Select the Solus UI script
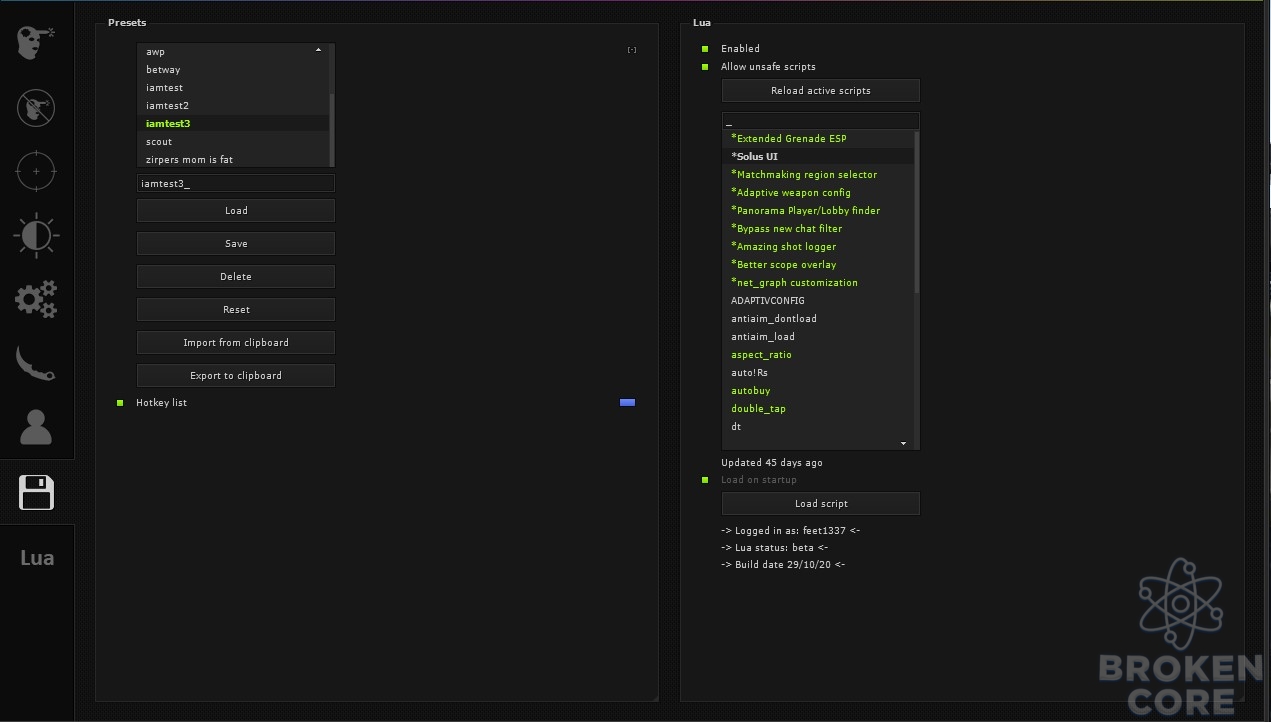1271x722 pixels. coord(817,157)
